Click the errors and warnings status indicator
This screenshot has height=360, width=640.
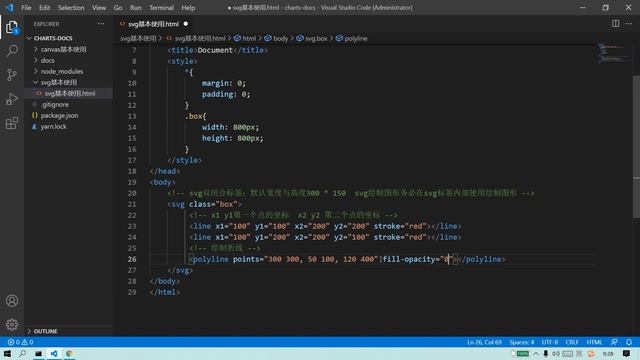click(20, 342)
